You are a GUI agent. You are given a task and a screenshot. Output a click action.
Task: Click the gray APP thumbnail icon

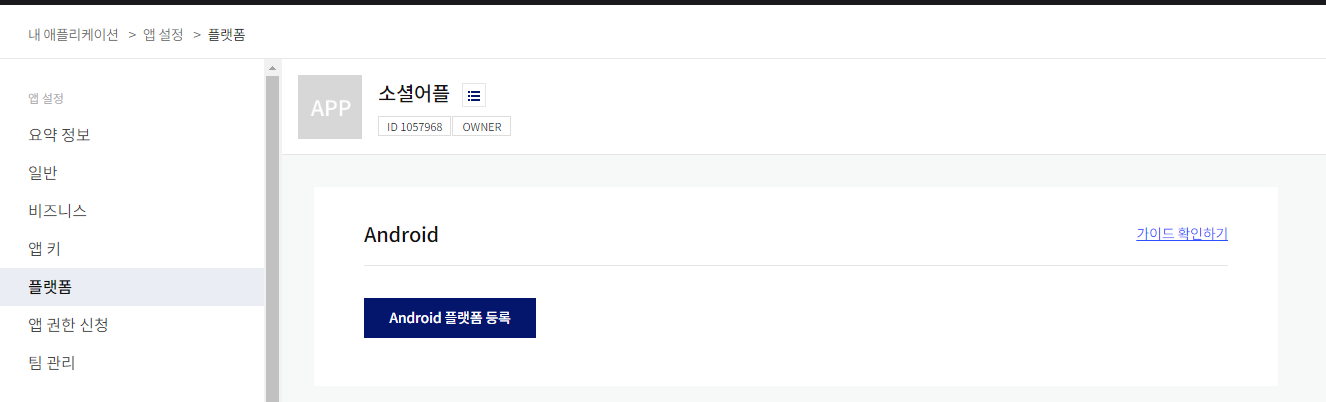click(x=330, y=107)
